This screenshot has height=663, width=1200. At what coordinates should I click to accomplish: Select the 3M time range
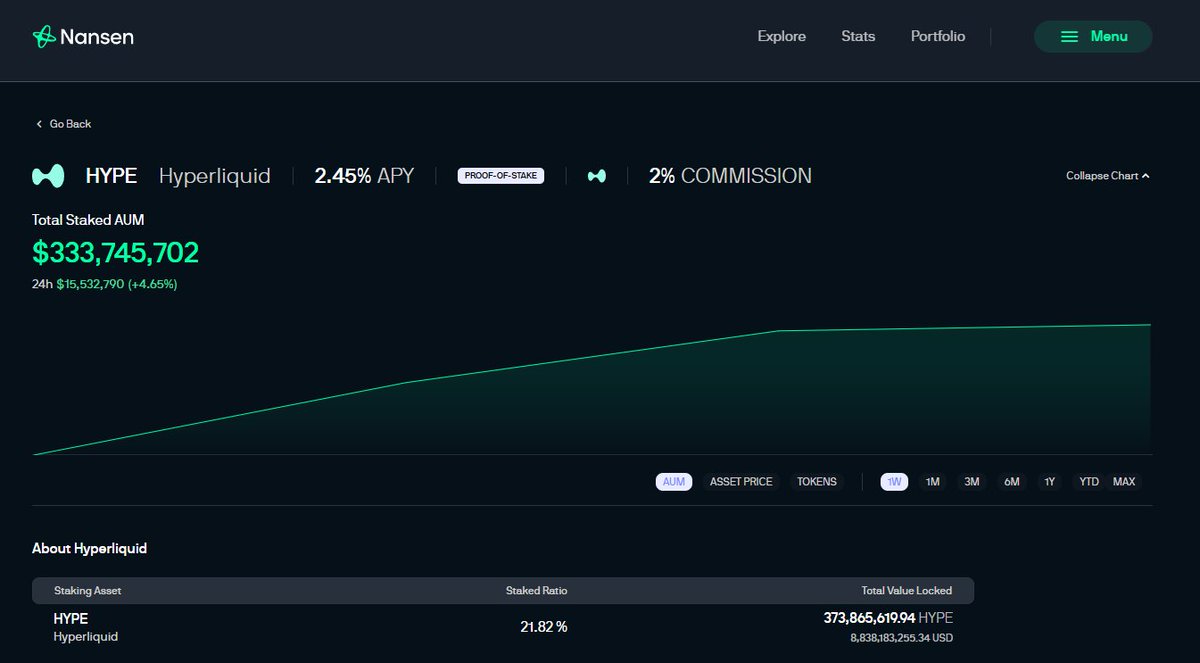972,482
